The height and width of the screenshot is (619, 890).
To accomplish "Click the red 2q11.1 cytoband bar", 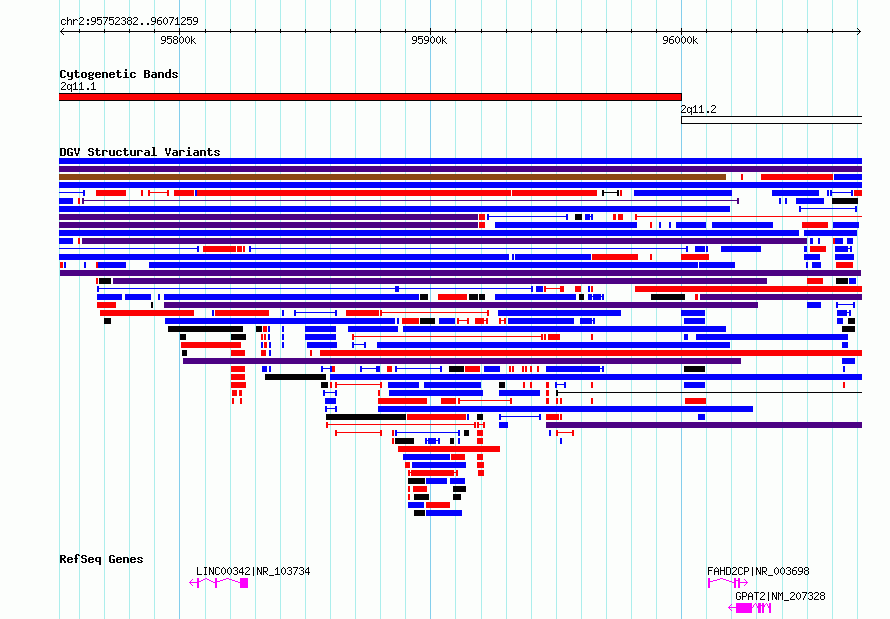I will (x=370, y=97).
